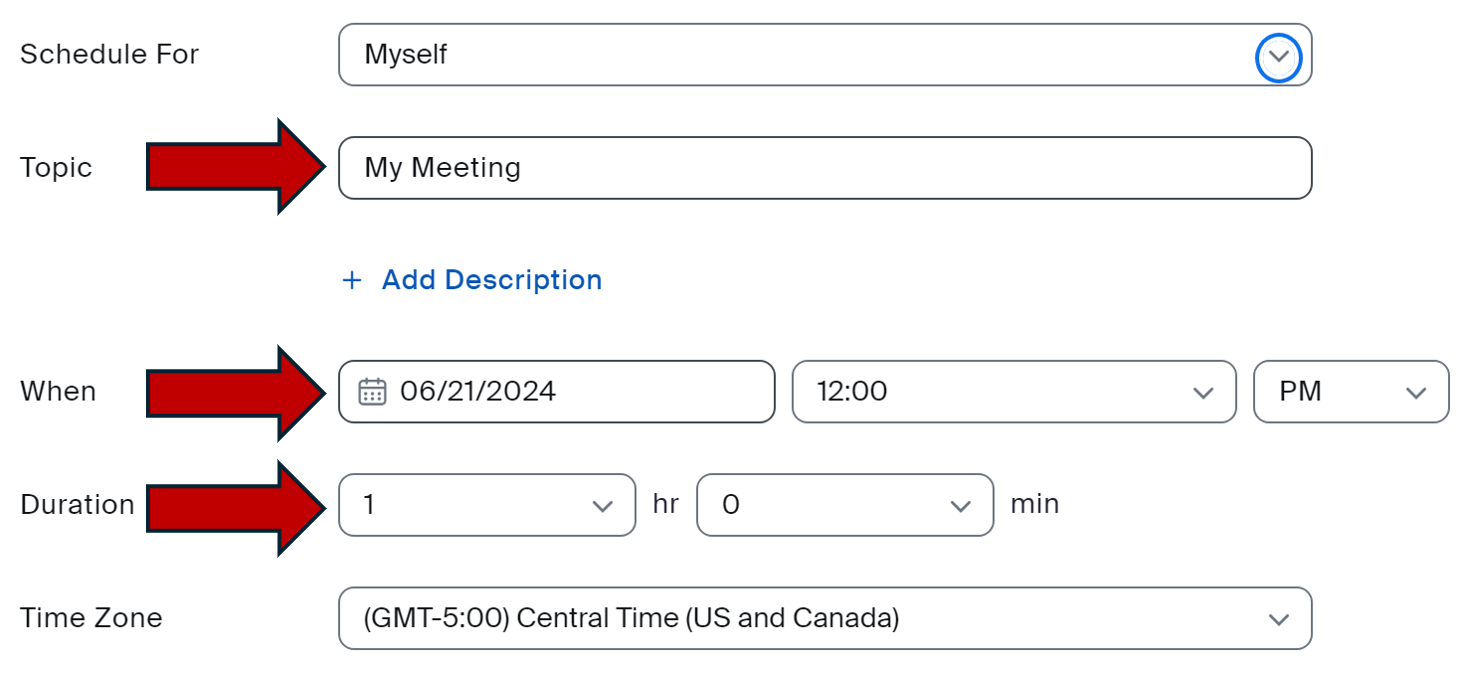1467x682 pixels.
Task: Open the 12:00 start time dropdown
Action: point(1013,392)
